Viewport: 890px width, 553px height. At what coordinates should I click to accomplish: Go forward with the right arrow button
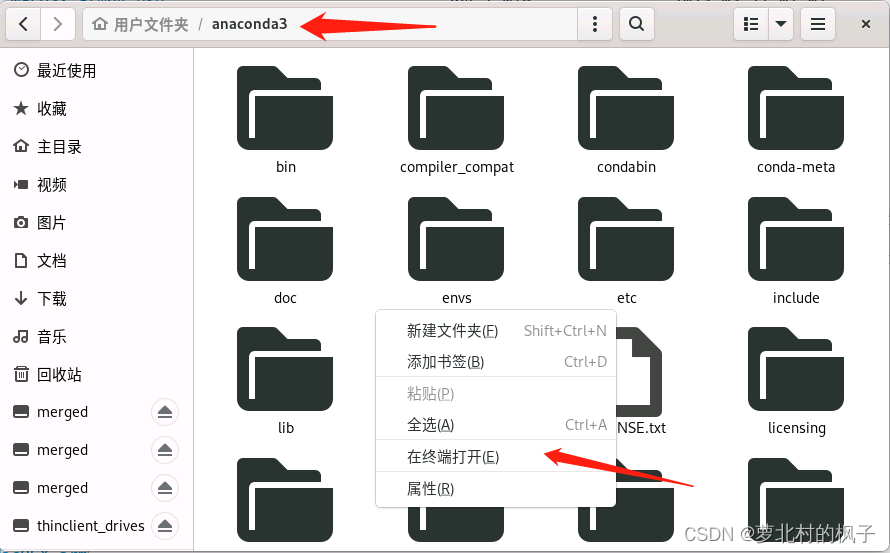58,24
